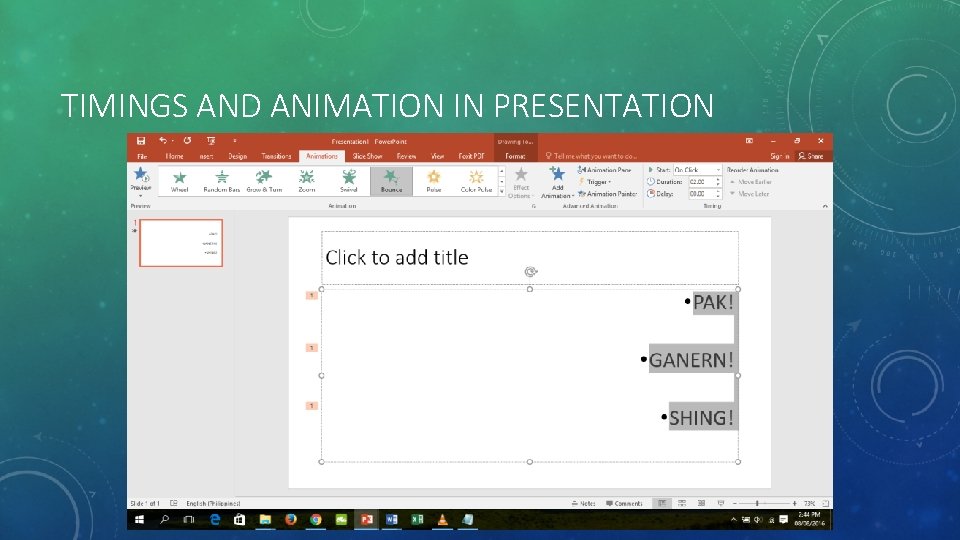This screenshot has height=540, width=960.
Task: Switch to the Home tab
Action: pyautogui.click(x=174, y=156)
